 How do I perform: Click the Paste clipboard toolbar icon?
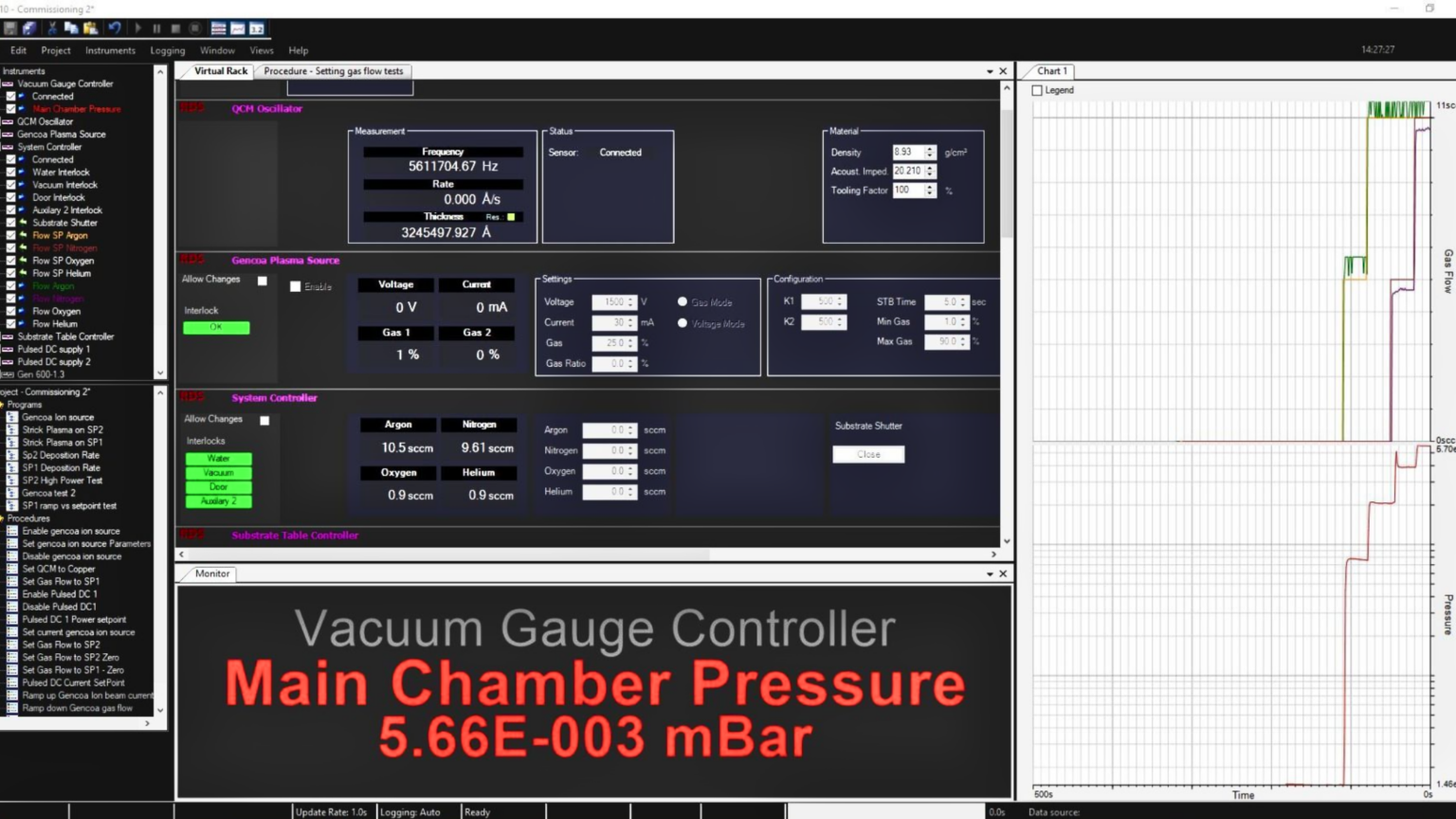coord(90,28)
